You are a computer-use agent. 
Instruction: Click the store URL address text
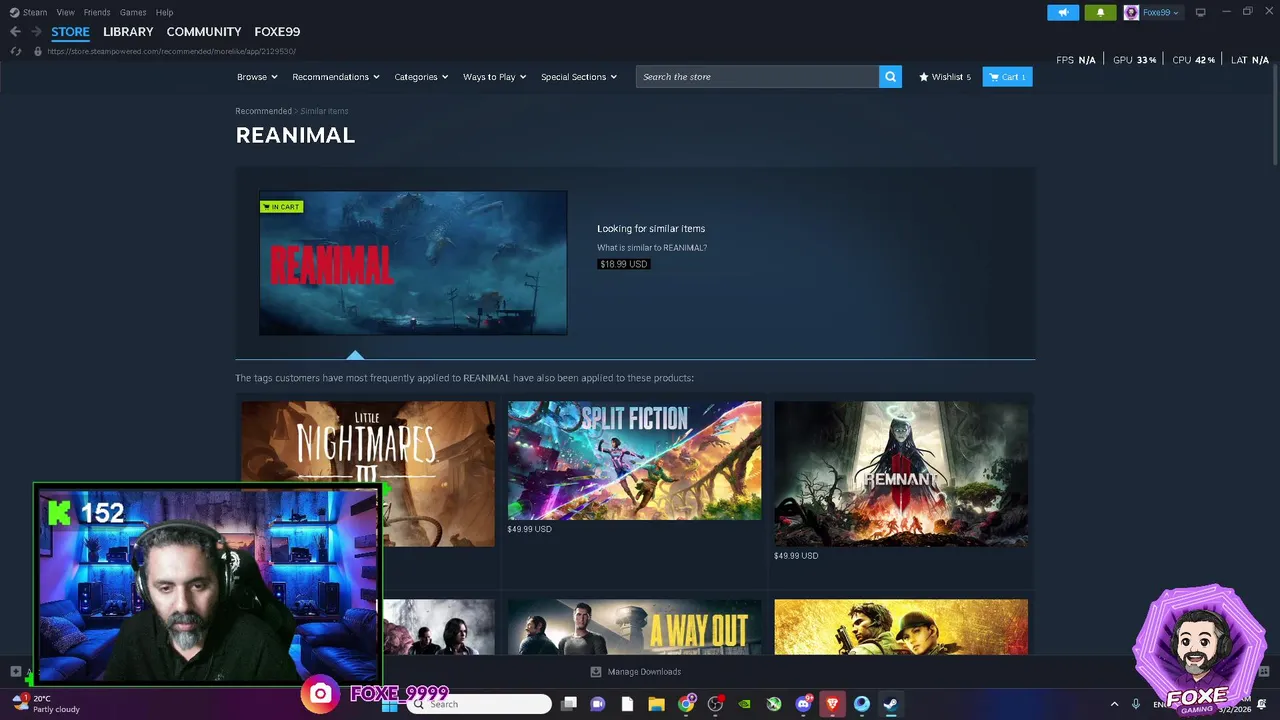click(171, 51)
